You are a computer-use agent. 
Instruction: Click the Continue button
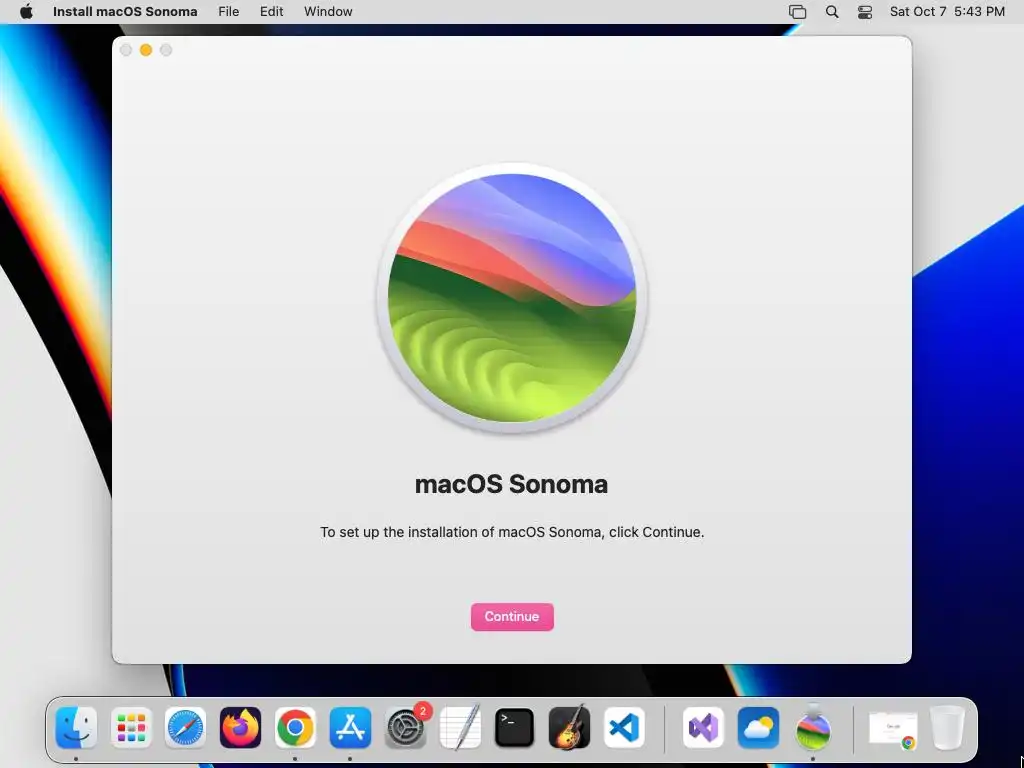[x=512, y=616]
